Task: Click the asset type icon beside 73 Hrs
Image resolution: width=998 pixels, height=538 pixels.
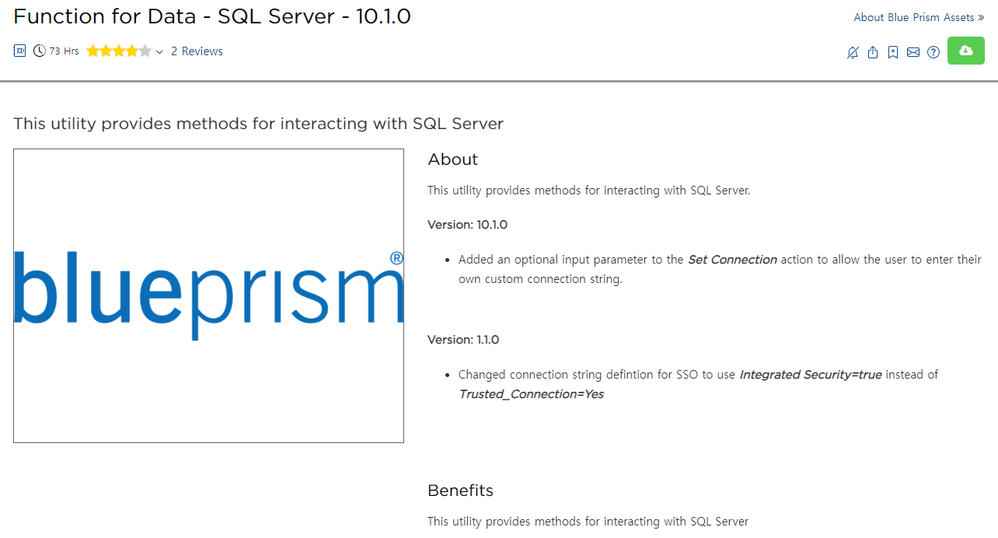Action: (x=20, y=51)
